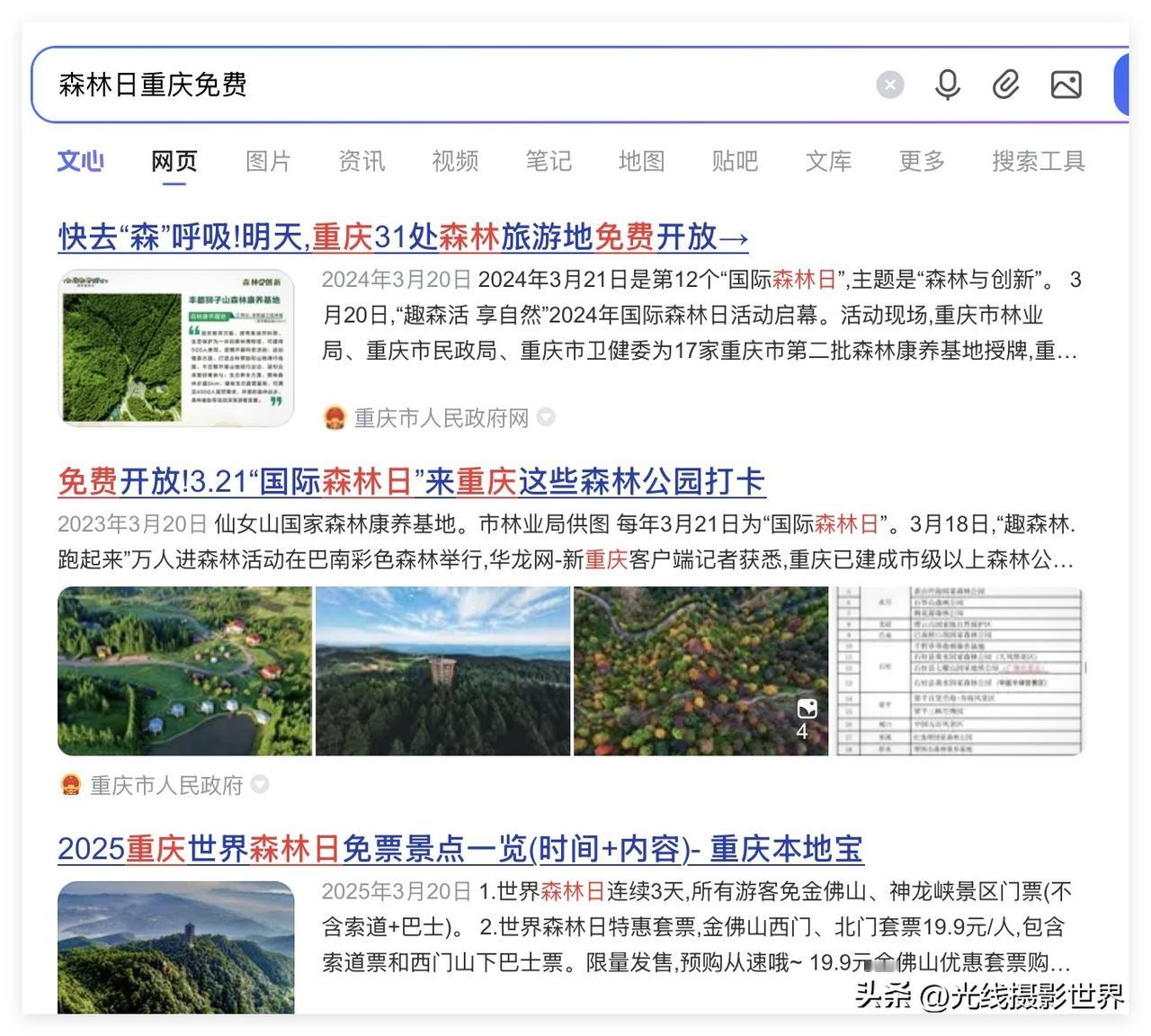The width and height of the screenshot is (1151, 1036).
Task: Select the 文库 tab
Action: click(x=828, y=161)
